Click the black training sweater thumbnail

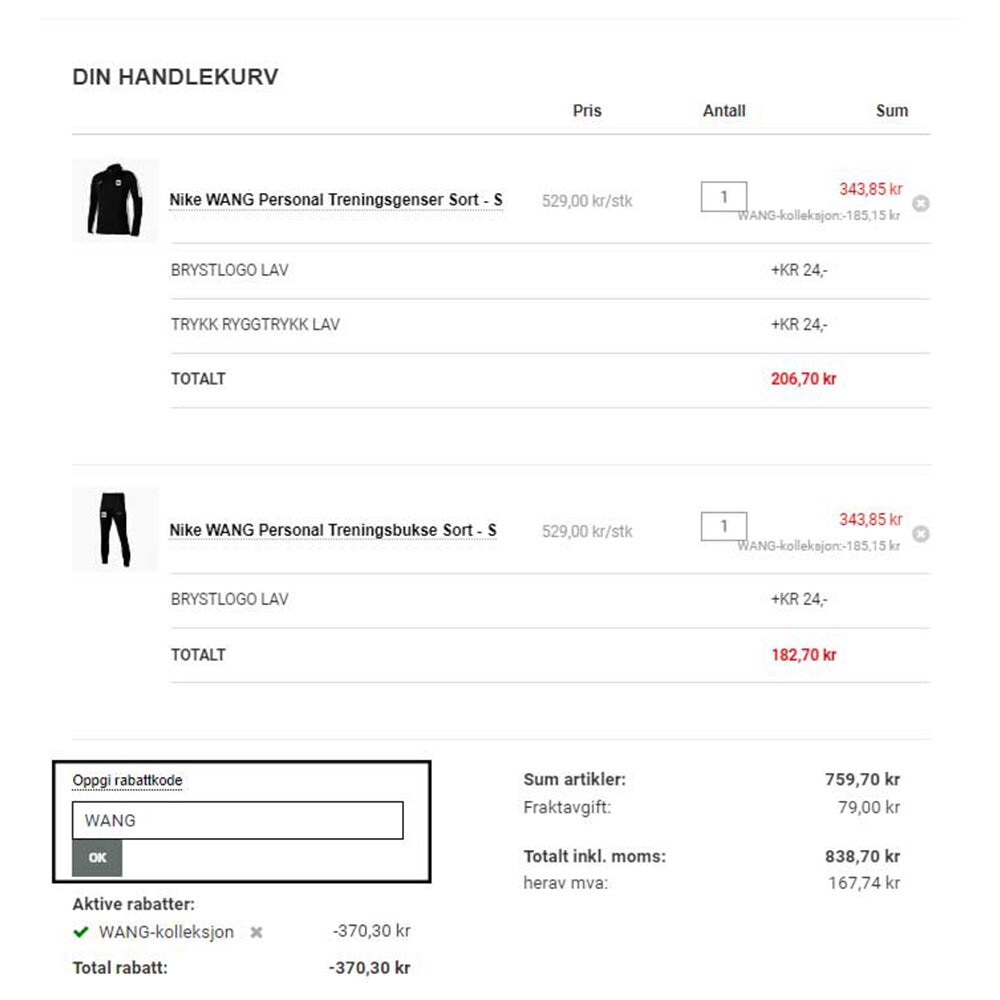(115, 200)
